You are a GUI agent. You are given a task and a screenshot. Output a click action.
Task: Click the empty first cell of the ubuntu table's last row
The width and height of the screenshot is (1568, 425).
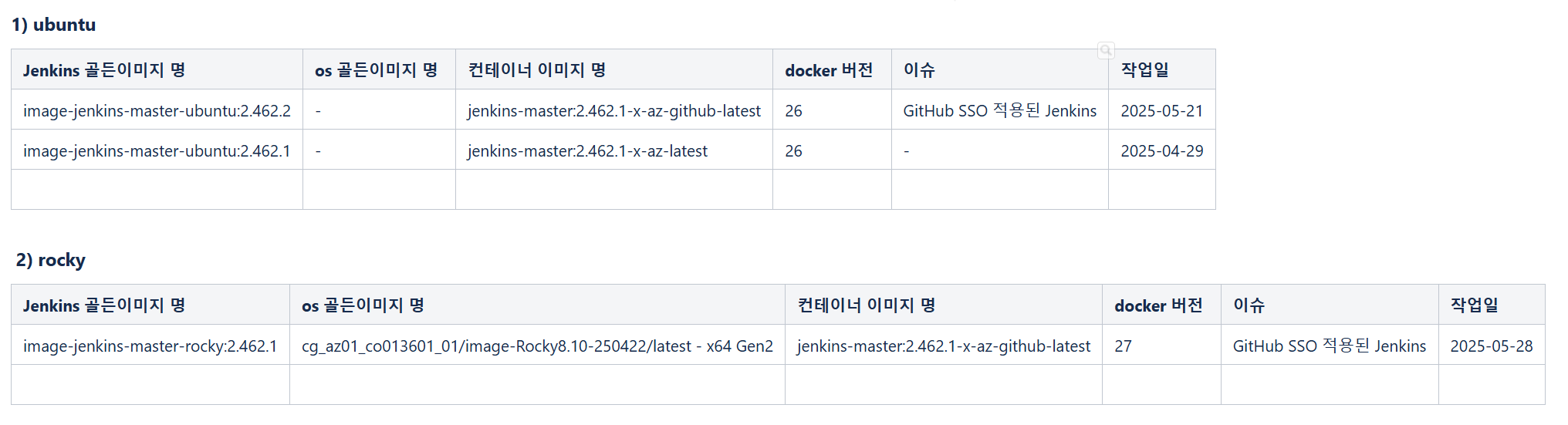point(157,190)
